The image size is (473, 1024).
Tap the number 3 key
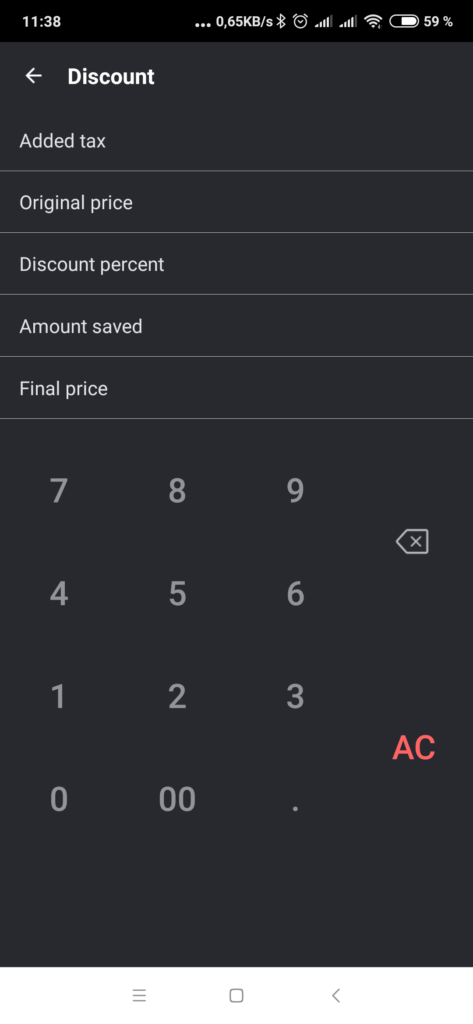point(295,696)
